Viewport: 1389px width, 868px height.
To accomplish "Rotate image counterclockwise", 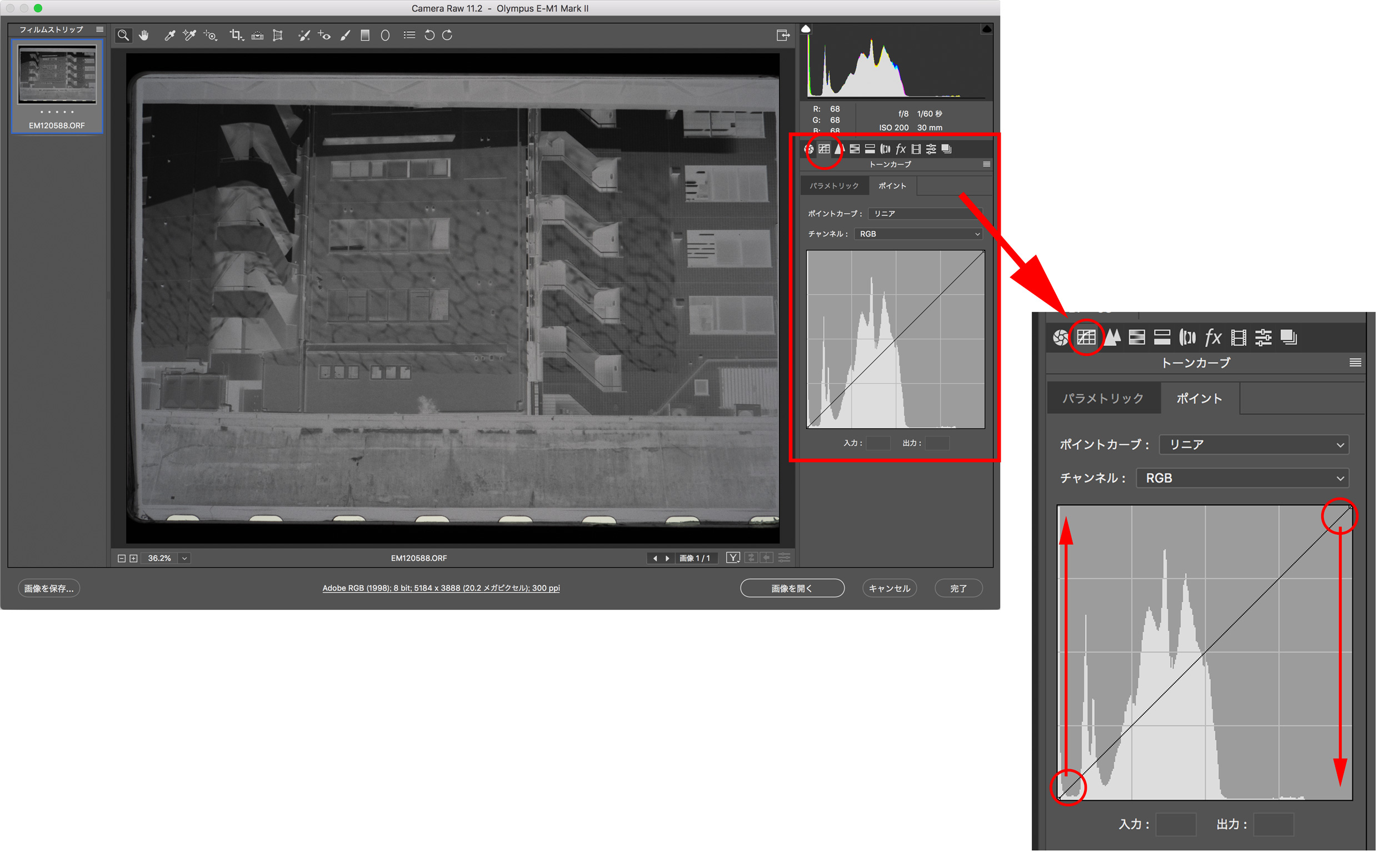I will click(429, 36).
